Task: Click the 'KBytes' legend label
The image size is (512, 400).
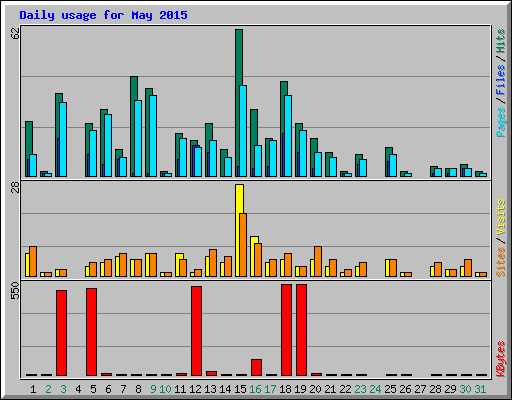Action: click(500, 359)
